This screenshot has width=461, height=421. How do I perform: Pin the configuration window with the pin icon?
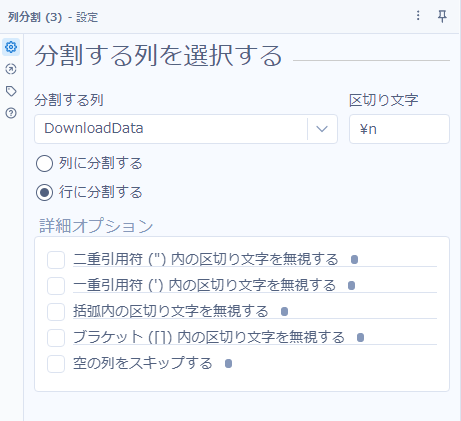click(x=442, y=16)
